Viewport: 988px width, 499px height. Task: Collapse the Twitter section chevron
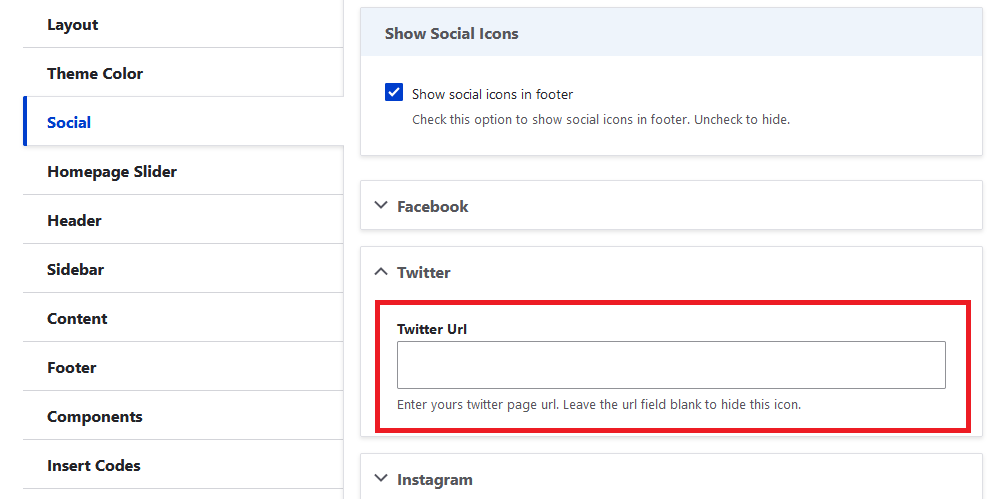tap(380, 272)
